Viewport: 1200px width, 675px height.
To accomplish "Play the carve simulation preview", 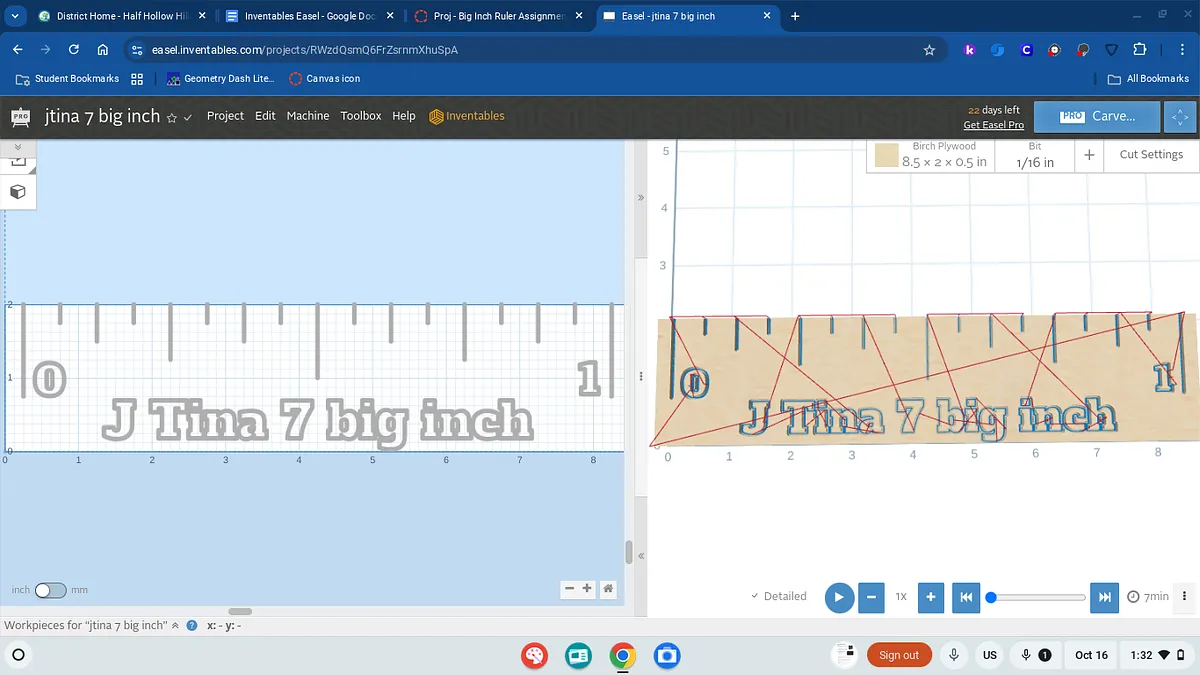I will pos(839,597).
